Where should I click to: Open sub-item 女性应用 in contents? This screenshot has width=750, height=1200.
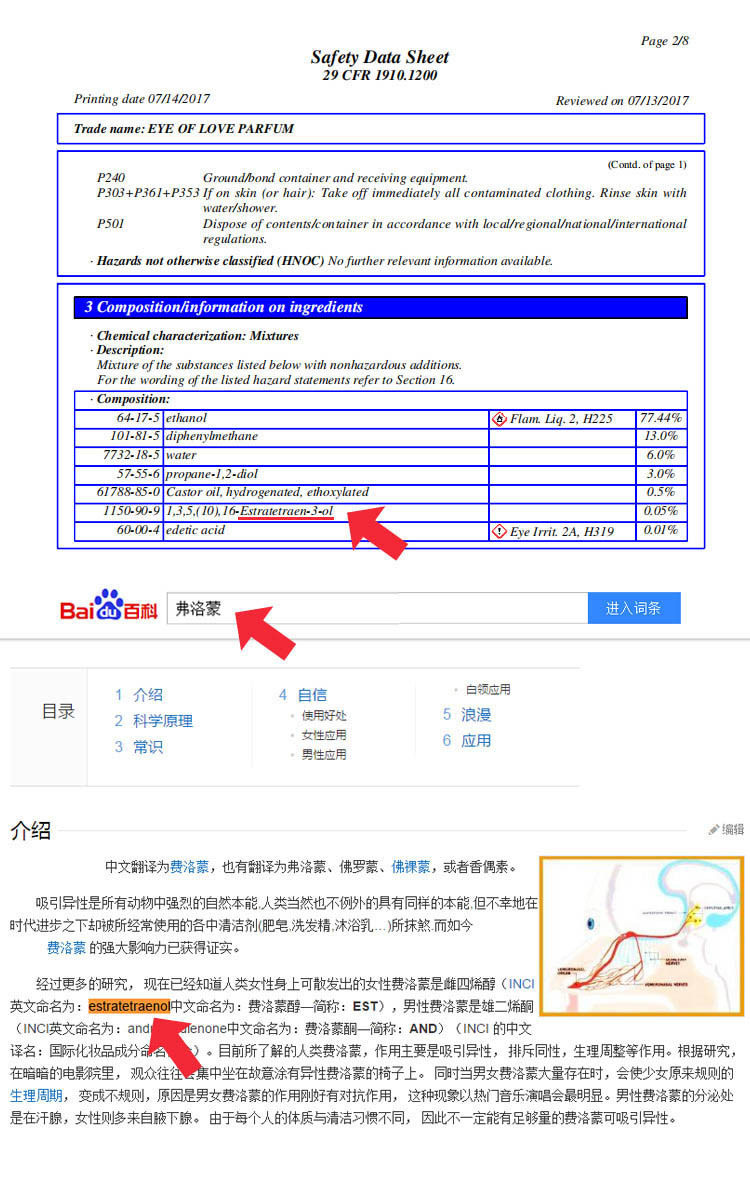tap(324, 735)
